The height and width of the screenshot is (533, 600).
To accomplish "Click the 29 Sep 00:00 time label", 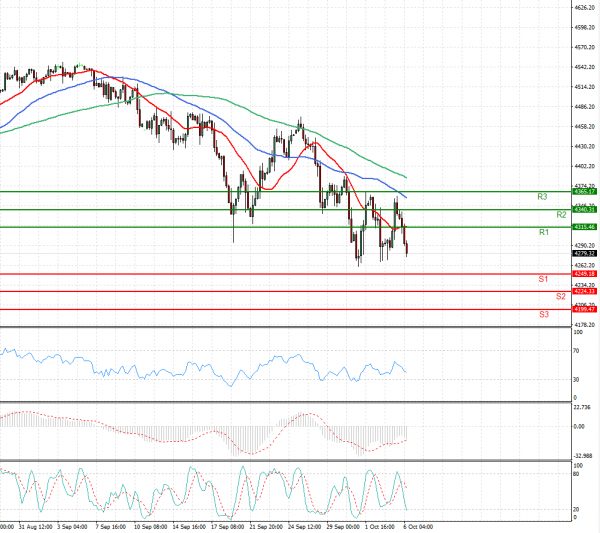I will click(x=343, y=527).
